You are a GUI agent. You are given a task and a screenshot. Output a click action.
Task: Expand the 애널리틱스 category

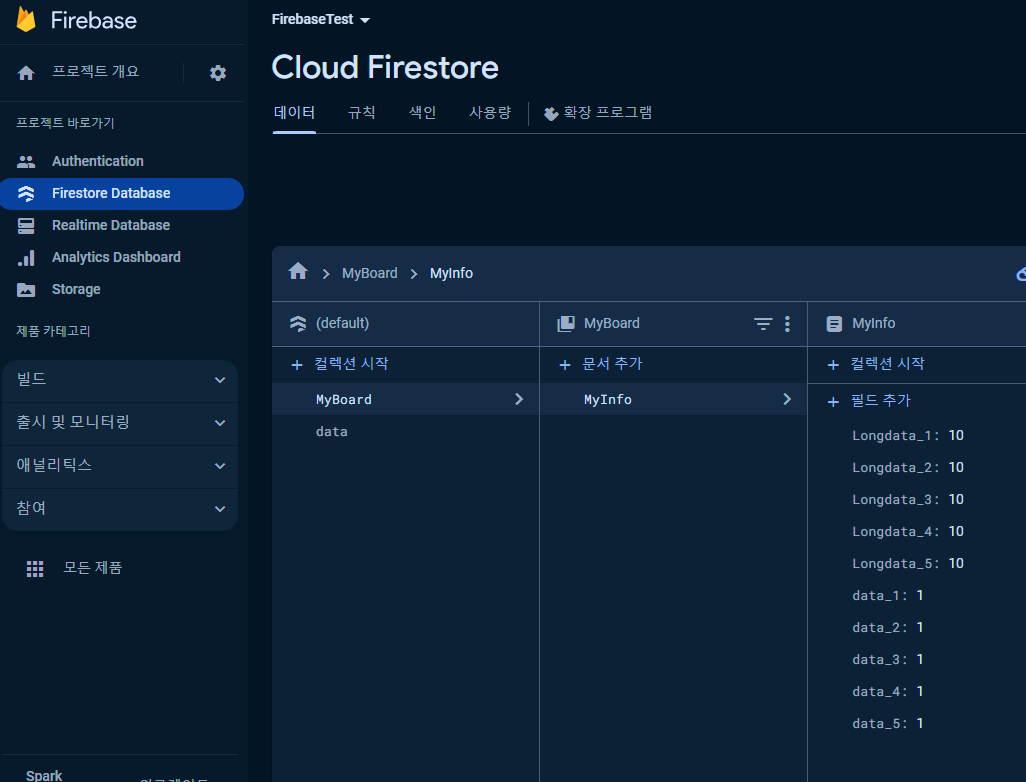pyautogui.click(x=120, y=466)
